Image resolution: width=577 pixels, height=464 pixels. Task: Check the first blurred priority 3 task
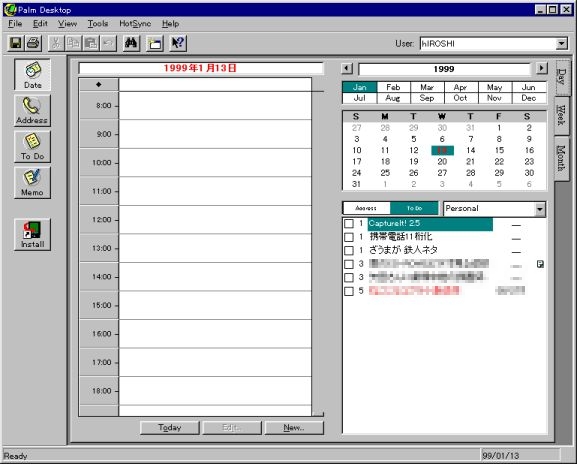pyautogui.click(x=348, y=264)
